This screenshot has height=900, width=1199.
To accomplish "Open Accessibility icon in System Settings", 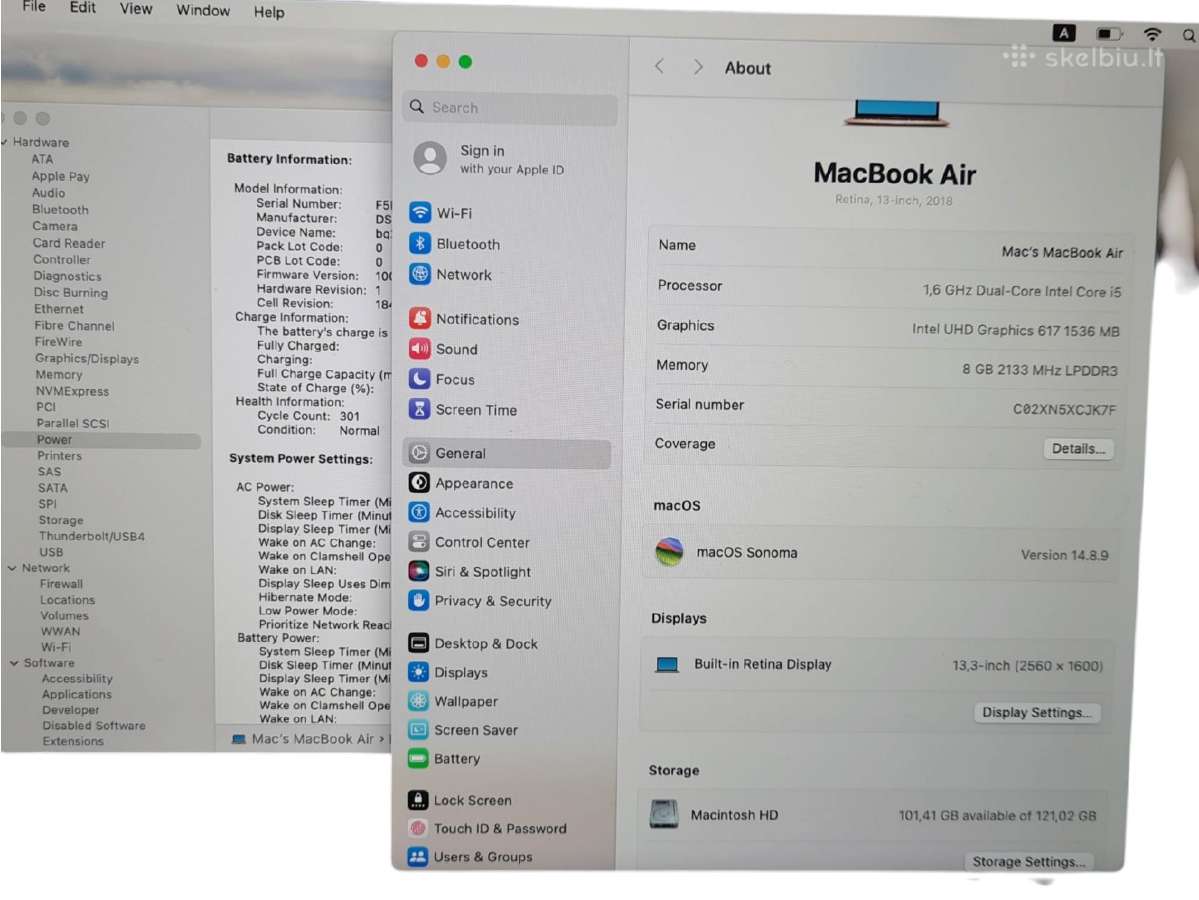I will 419,512.
